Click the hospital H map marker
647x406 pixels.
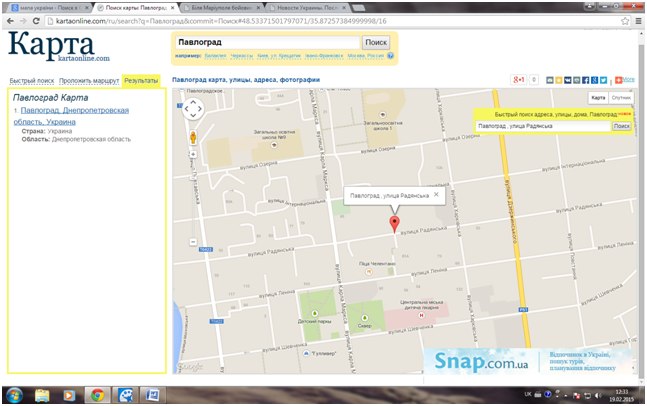(421, 315)
